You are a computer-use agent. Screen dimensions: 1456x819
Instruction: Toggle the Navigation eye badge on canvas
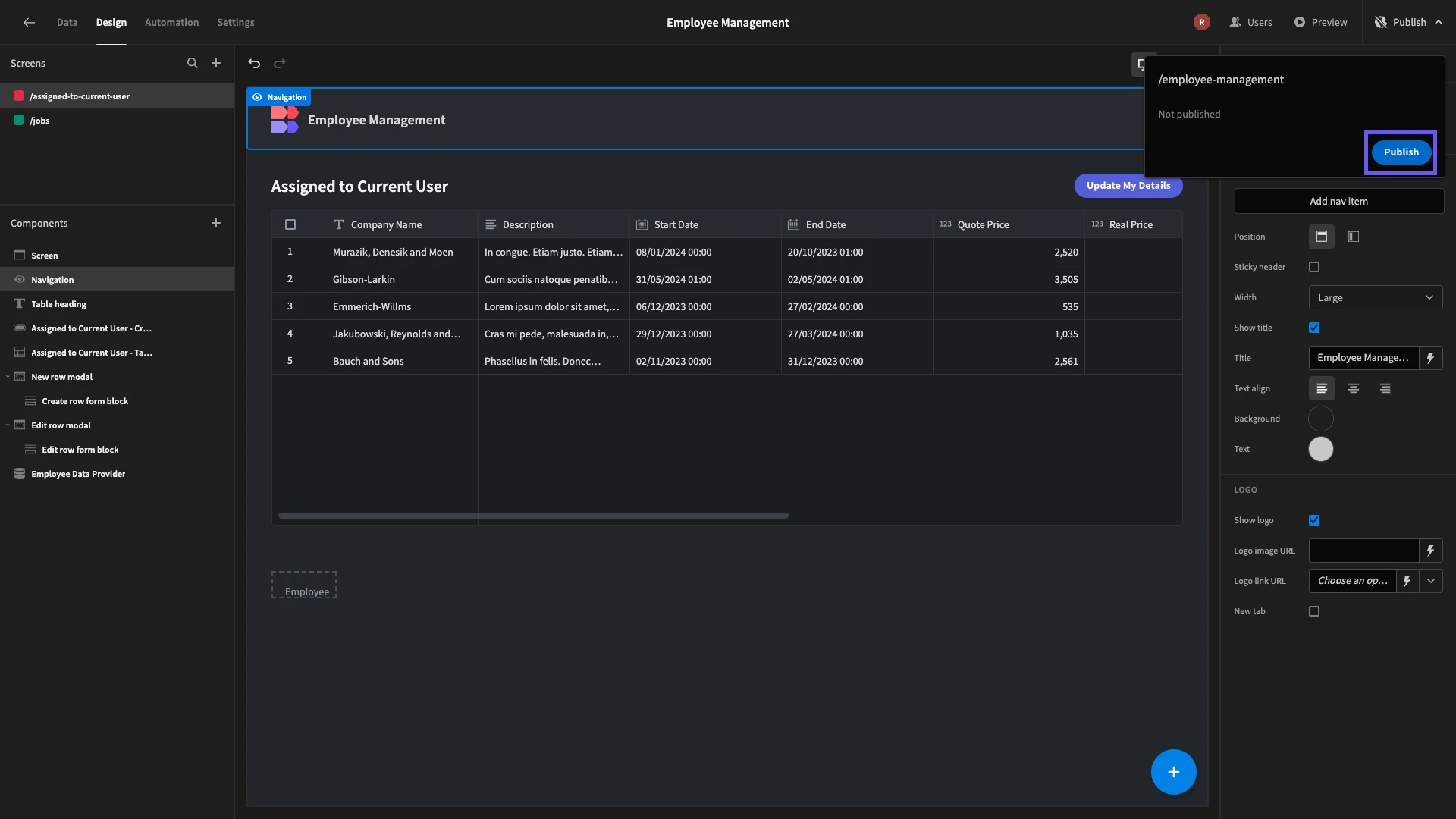[x=278, y=97]
